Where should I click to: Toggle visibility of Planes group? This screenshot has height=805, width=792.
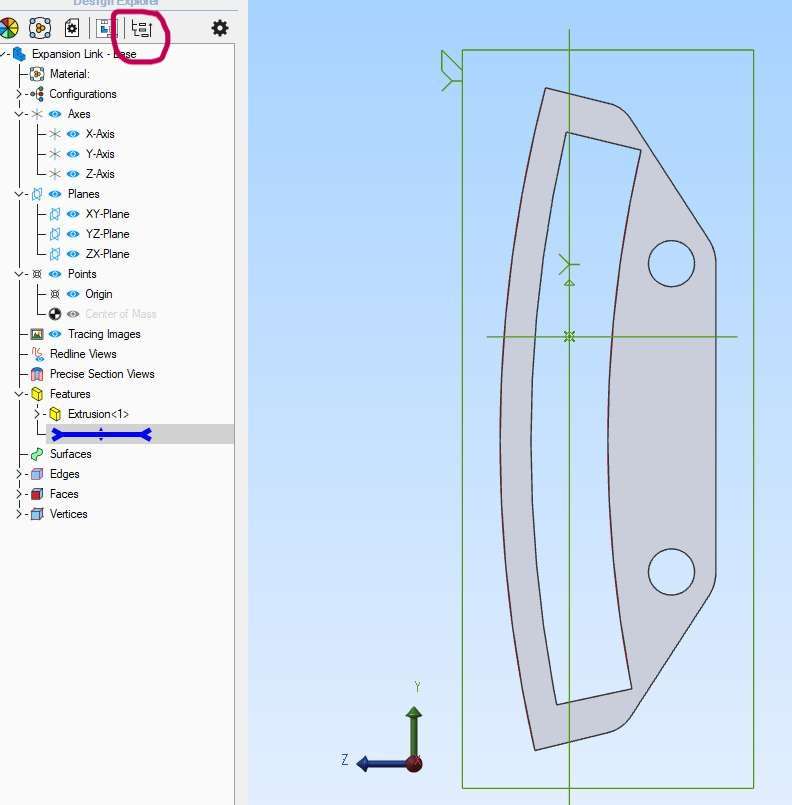[x=55, y=194]
